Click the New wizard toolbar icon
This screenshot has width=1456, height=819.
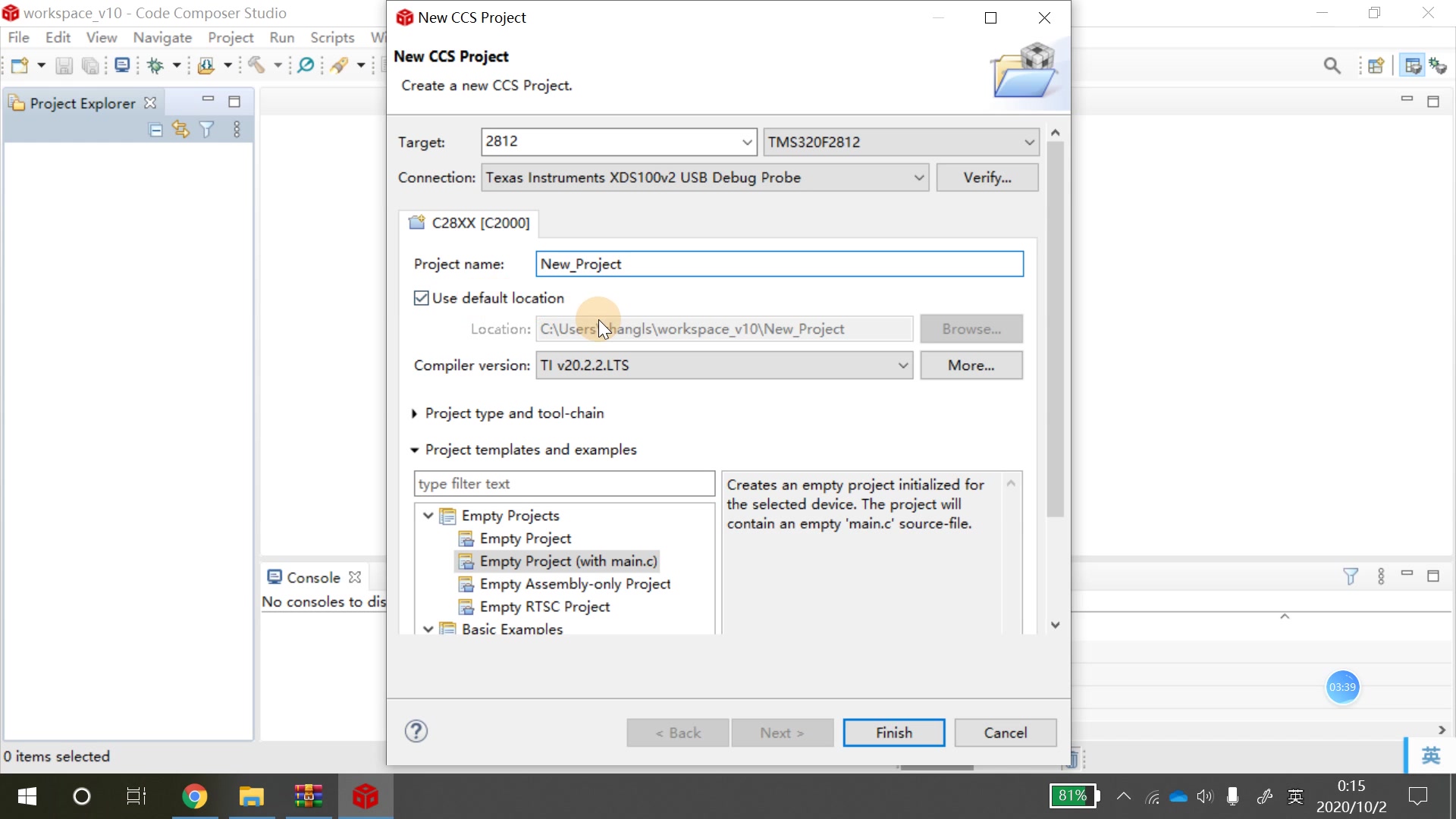click(x=20, y=66)
